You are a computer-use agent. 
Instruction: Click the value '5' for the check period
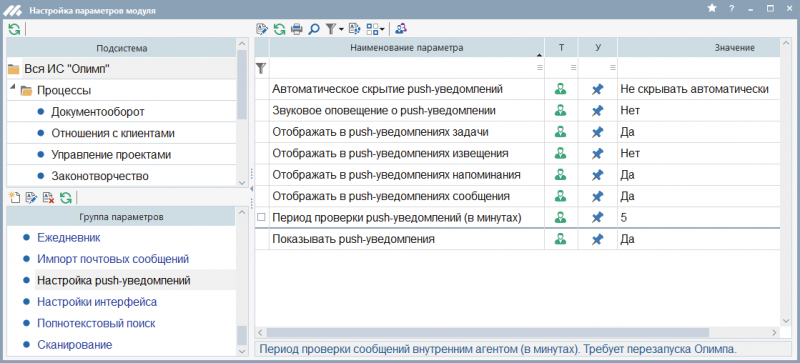(624, 218)
